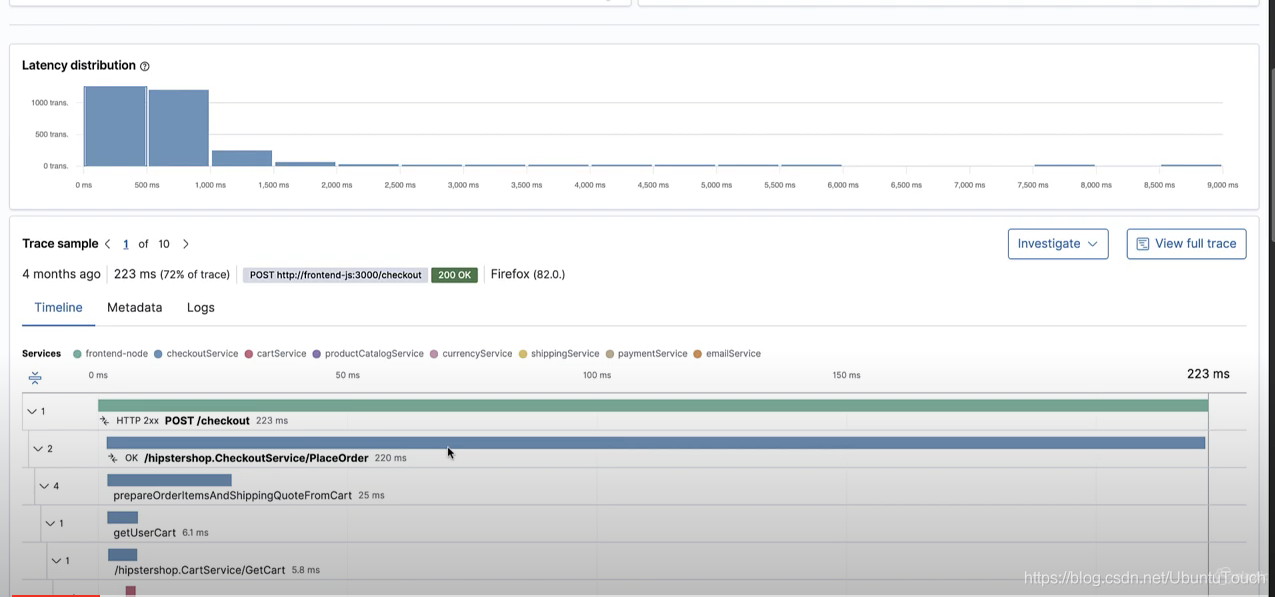This screenshot has height=597, width=1275.
Task: Collapse the prepareOrderItemsAndShippingQuoteFromCart chevron
Action: point(44,486)
